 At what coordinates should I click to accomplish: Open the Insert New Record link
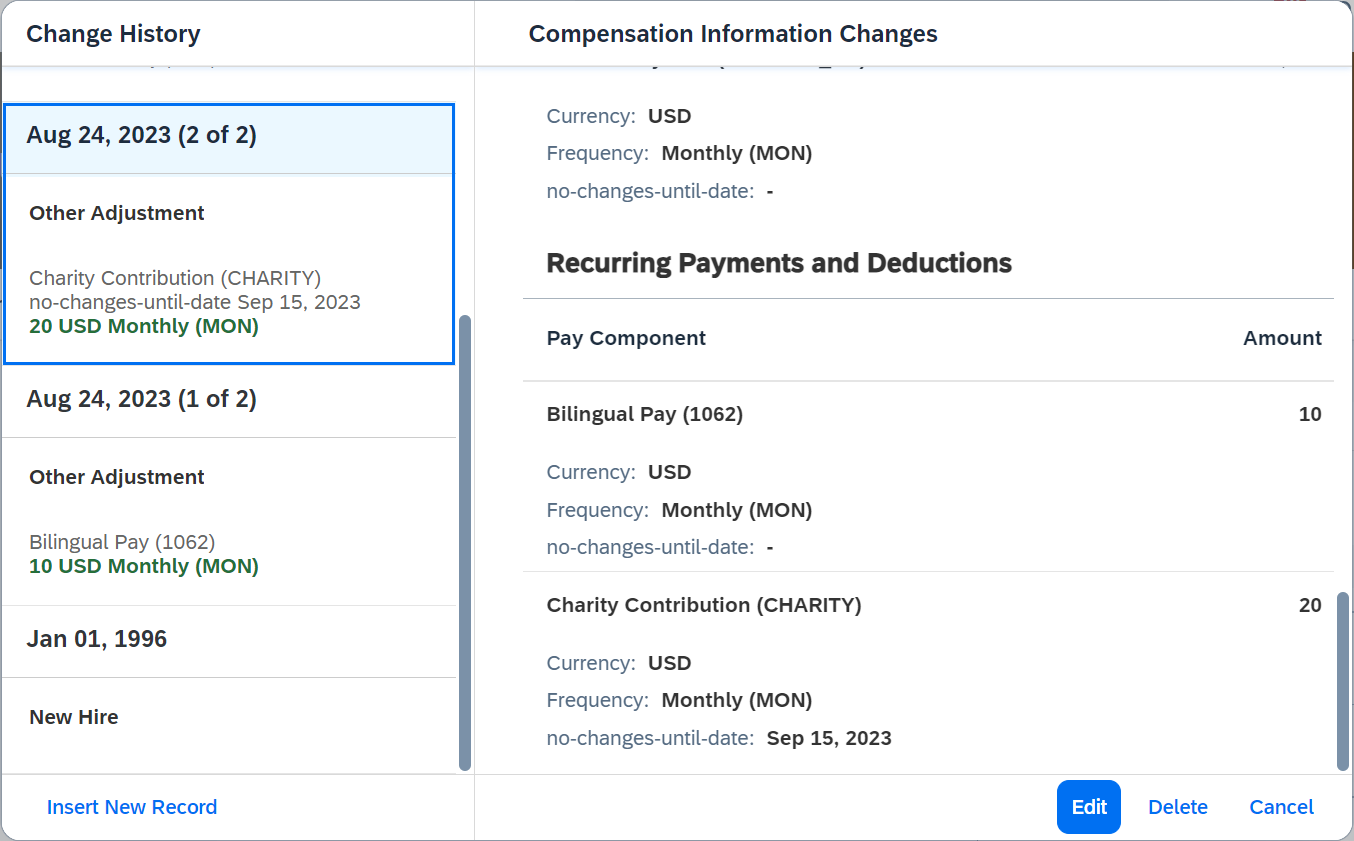[x=132, y=807]
